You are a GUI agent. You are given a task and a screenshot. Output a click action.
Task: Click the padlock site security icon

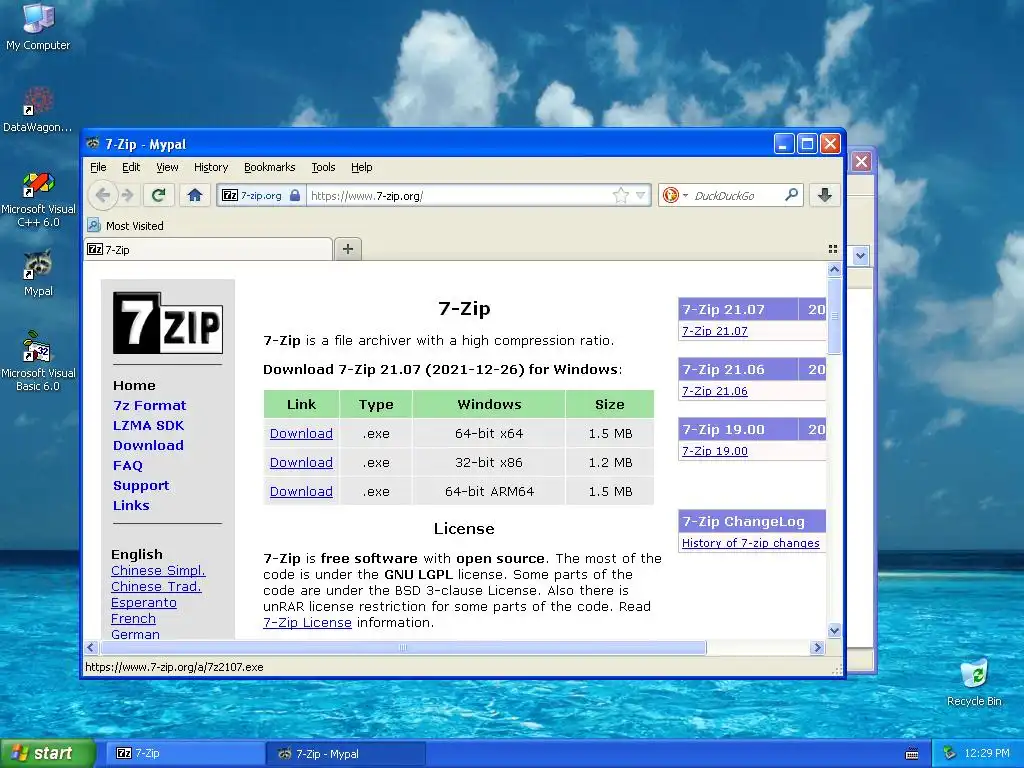click(295, 195)
